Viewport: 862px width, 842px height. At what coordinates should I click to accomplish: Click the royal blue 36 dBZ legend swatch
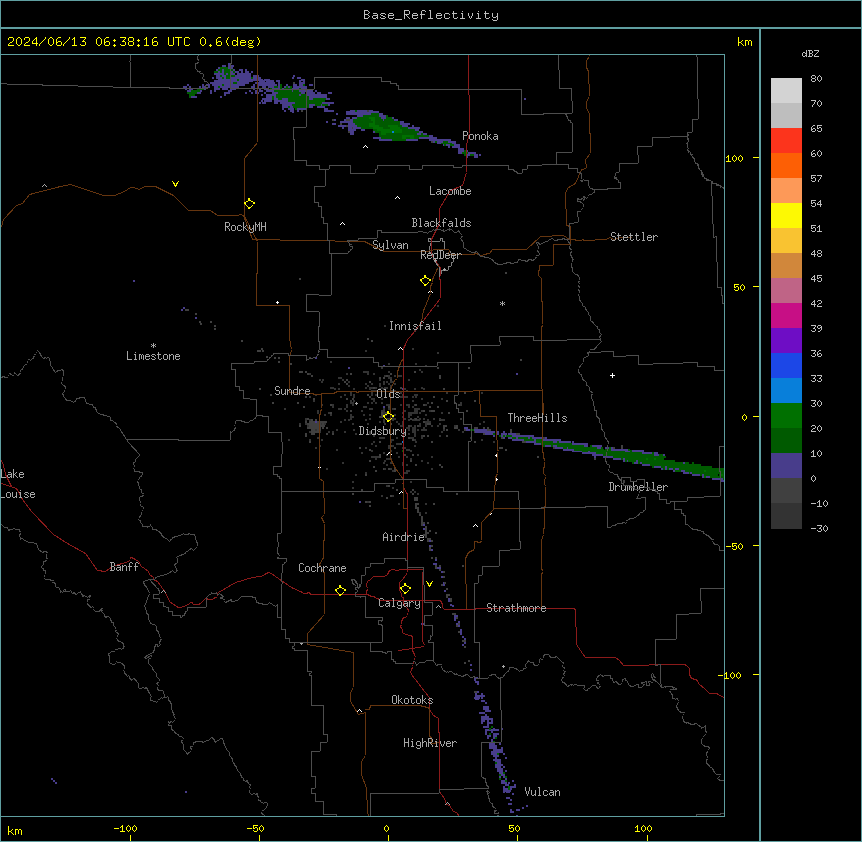click(x=786, y=365)
